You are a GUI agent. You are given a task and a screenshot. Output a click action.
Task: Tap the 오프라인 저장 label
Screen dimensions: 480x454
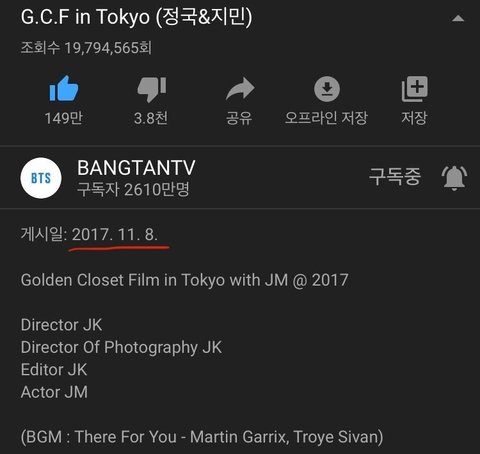tap(326, 118)
